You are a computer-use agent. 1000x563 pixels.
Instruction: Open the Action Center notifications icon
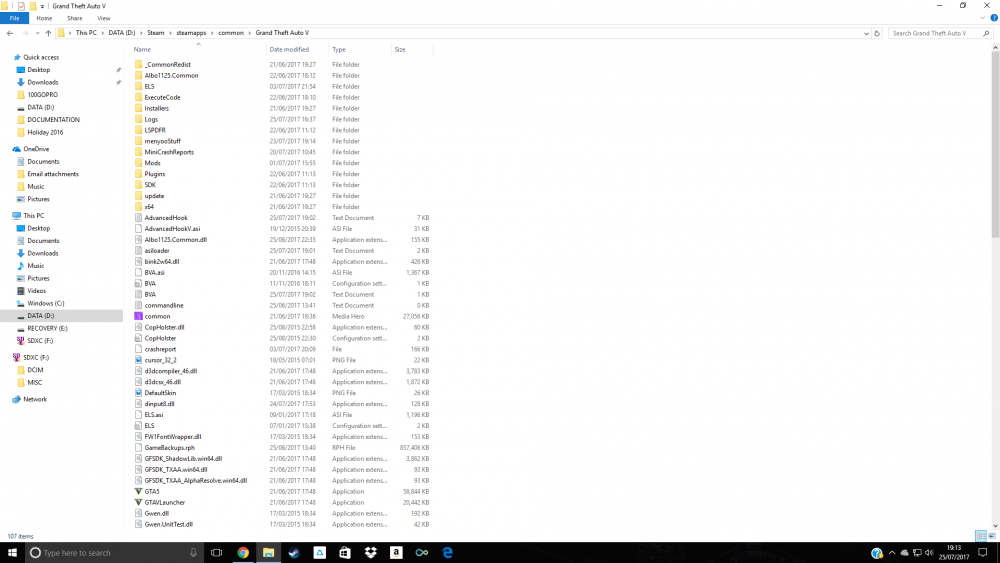coord(983,552)
